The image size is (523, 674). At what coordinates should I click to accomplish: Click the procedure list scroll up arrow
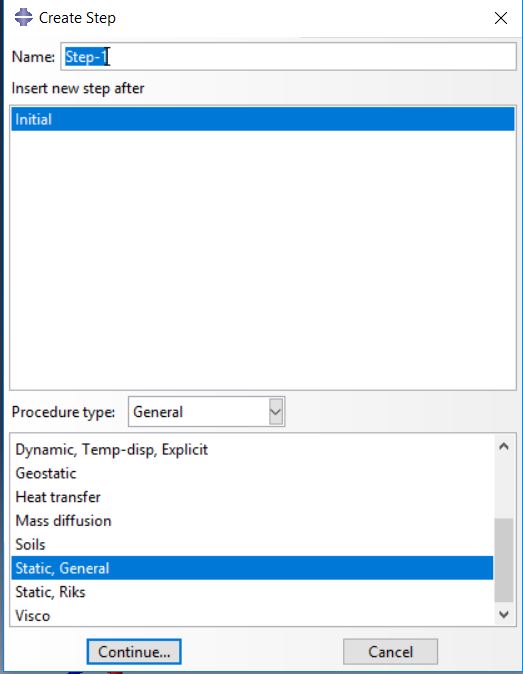(504, 446)
